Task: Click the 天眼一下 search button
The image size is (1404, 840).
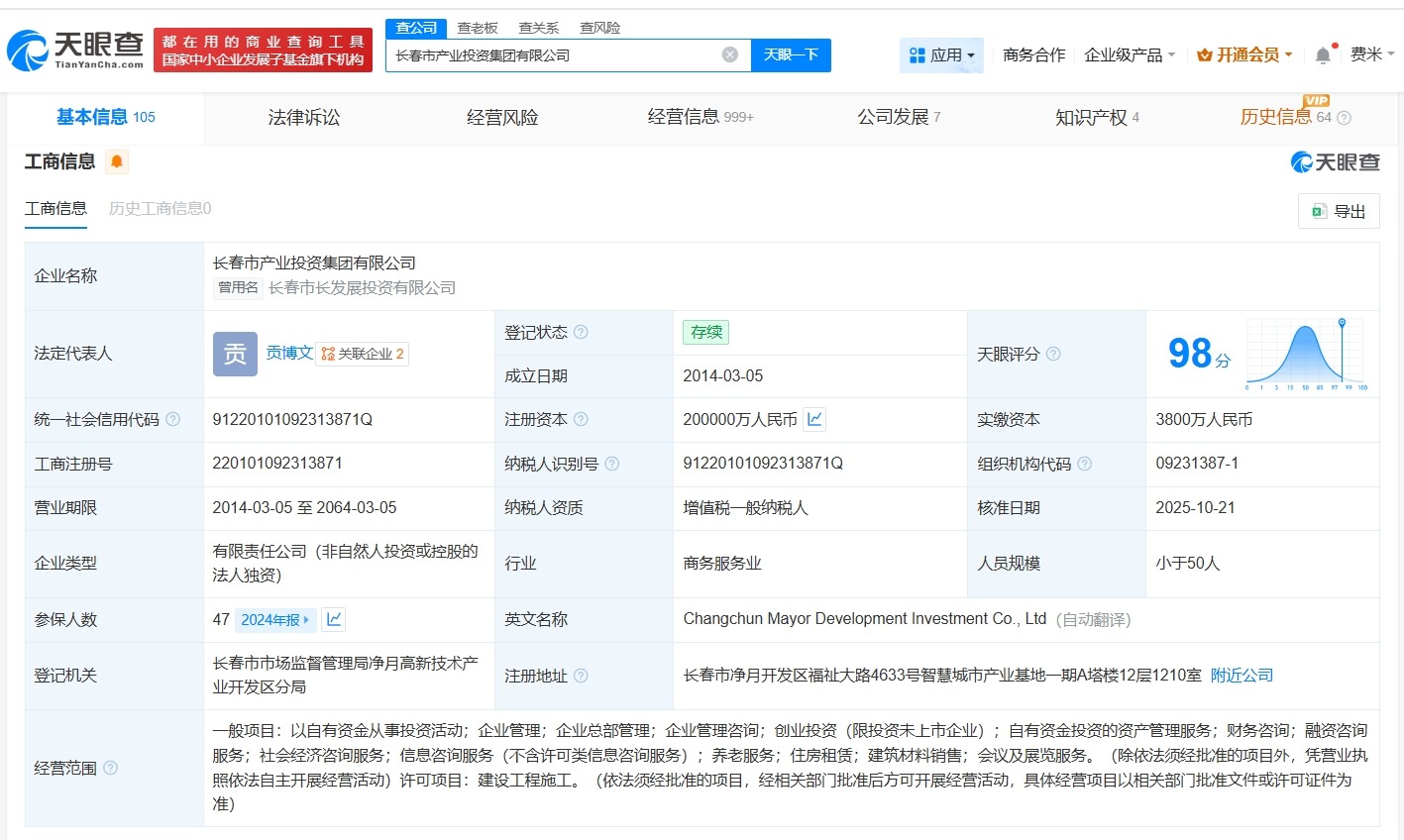Action: tap(792, 55)
